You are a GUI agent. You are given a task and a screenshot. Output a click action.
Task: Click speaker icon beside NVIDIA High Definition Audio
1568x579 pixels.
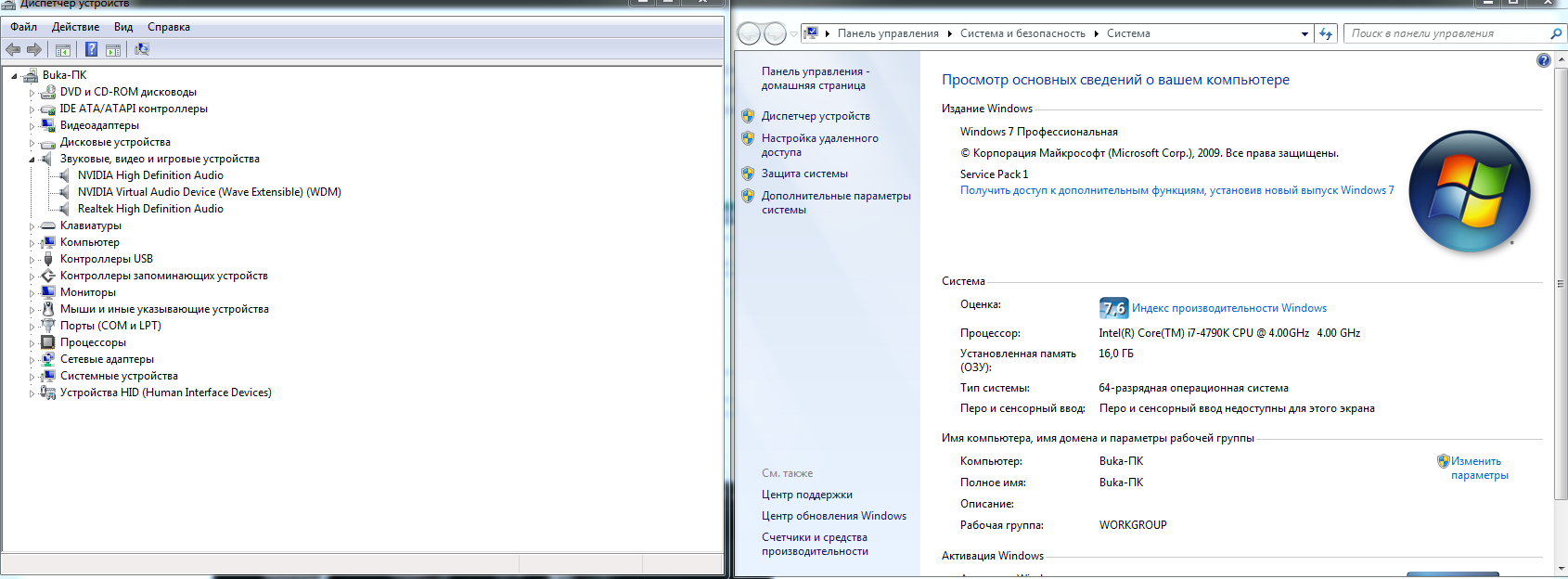coord(65,175)
